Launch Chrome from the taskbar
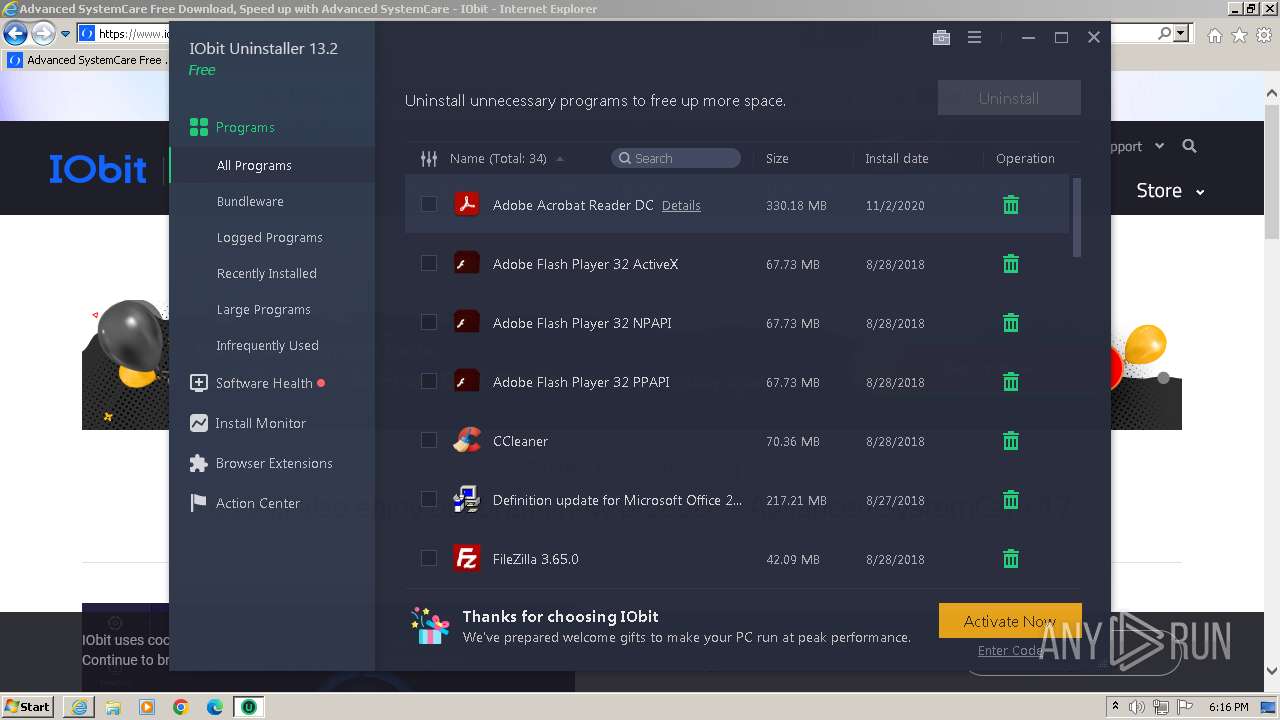 point(181,707)
